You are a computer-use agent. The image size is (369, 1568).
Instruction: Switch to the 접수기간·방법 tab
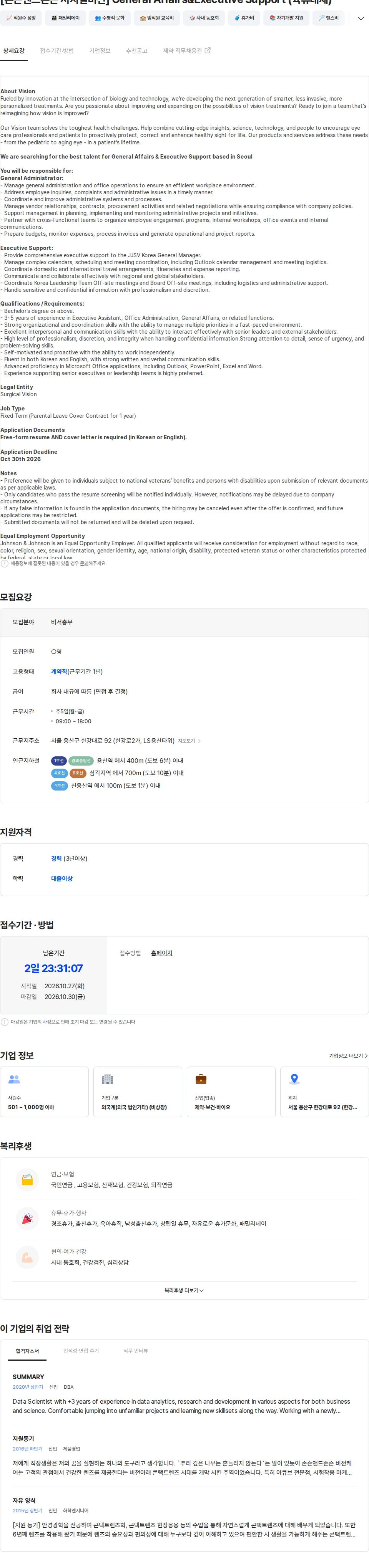click(57, 51)
